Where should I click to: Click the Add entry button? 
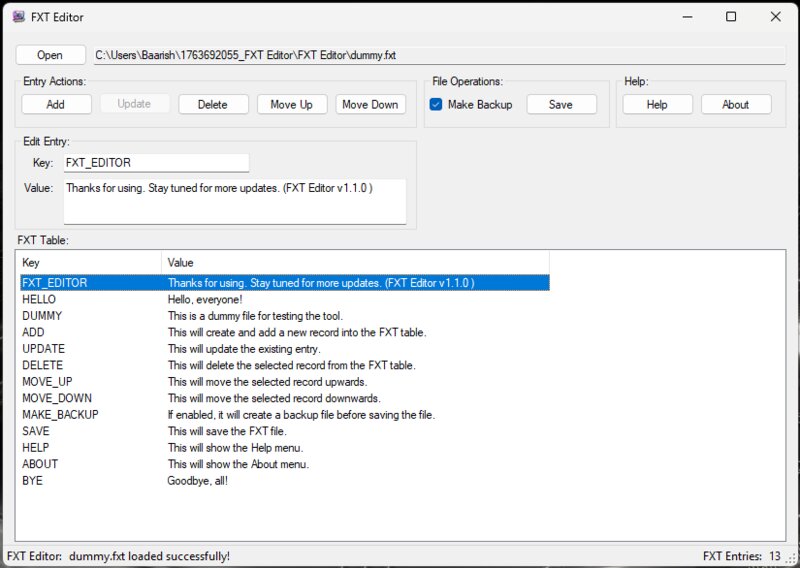[x=56, y=104]
